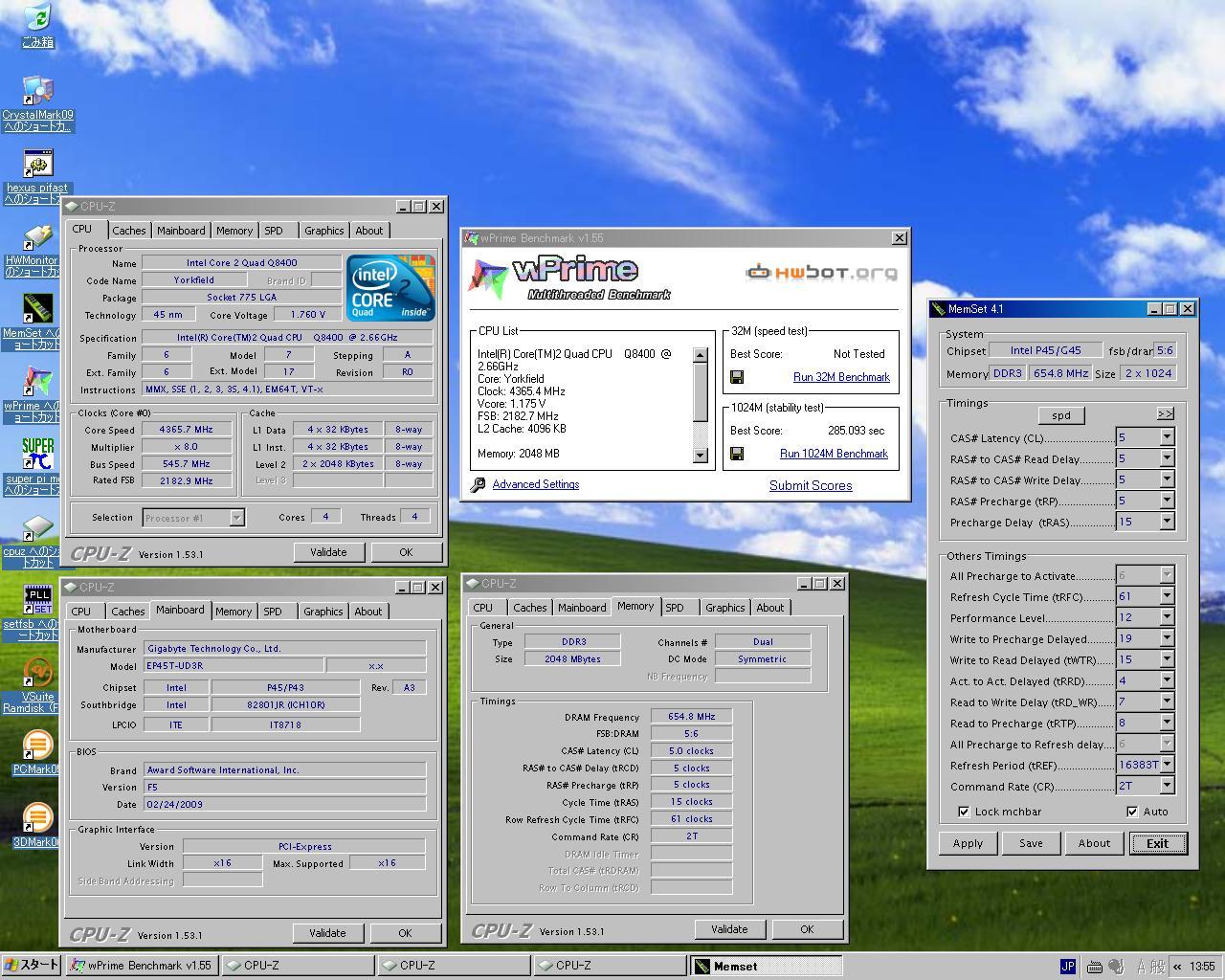The width and height of the screenshot is (1225, 980).
Task: Open About tab in Memory CPU-Z window
Action: coord(769,608)
